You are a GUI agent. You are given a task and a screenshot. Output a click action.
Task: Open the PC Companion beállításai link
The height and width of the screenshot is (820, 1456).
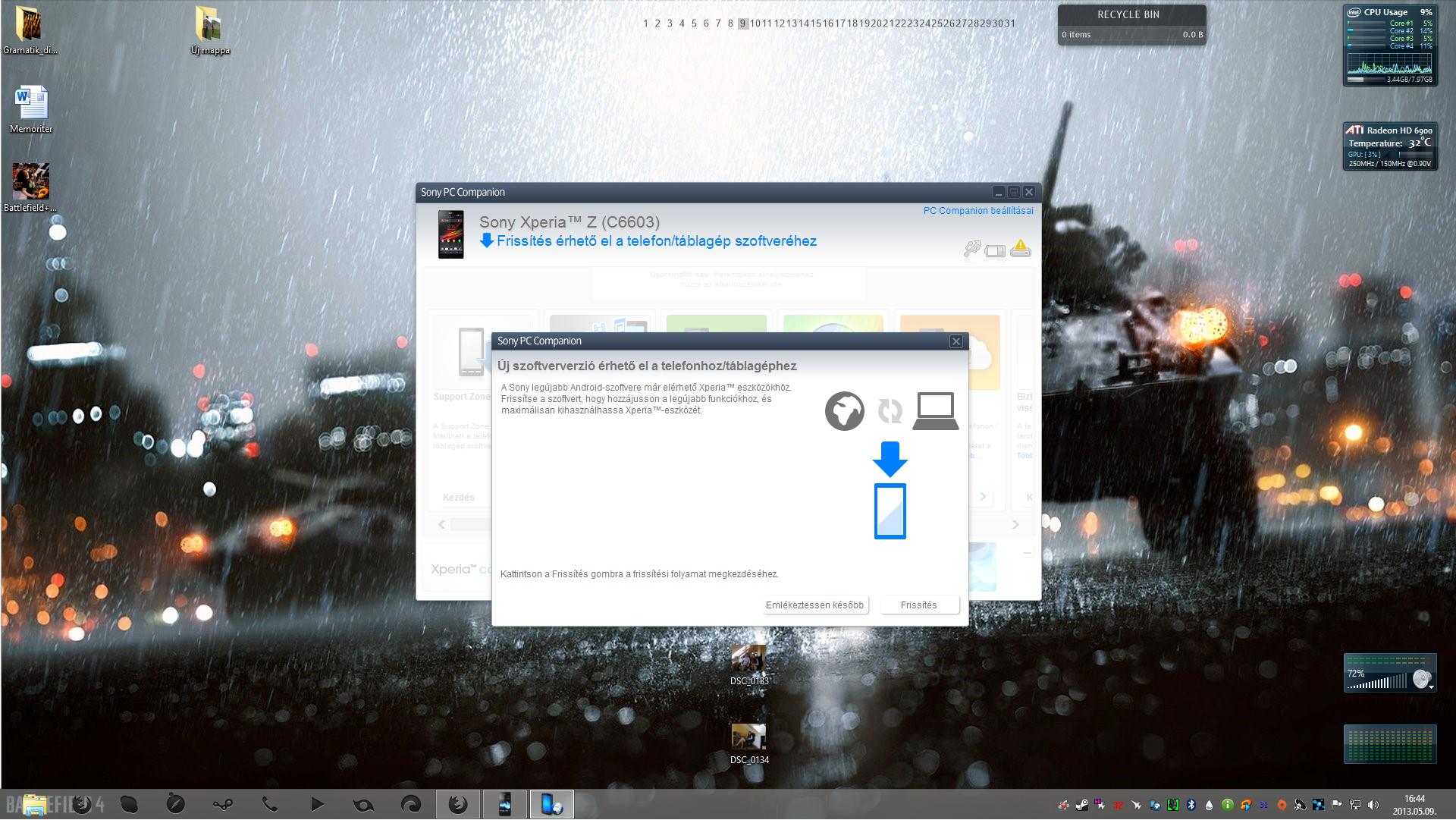coord(978,211)
